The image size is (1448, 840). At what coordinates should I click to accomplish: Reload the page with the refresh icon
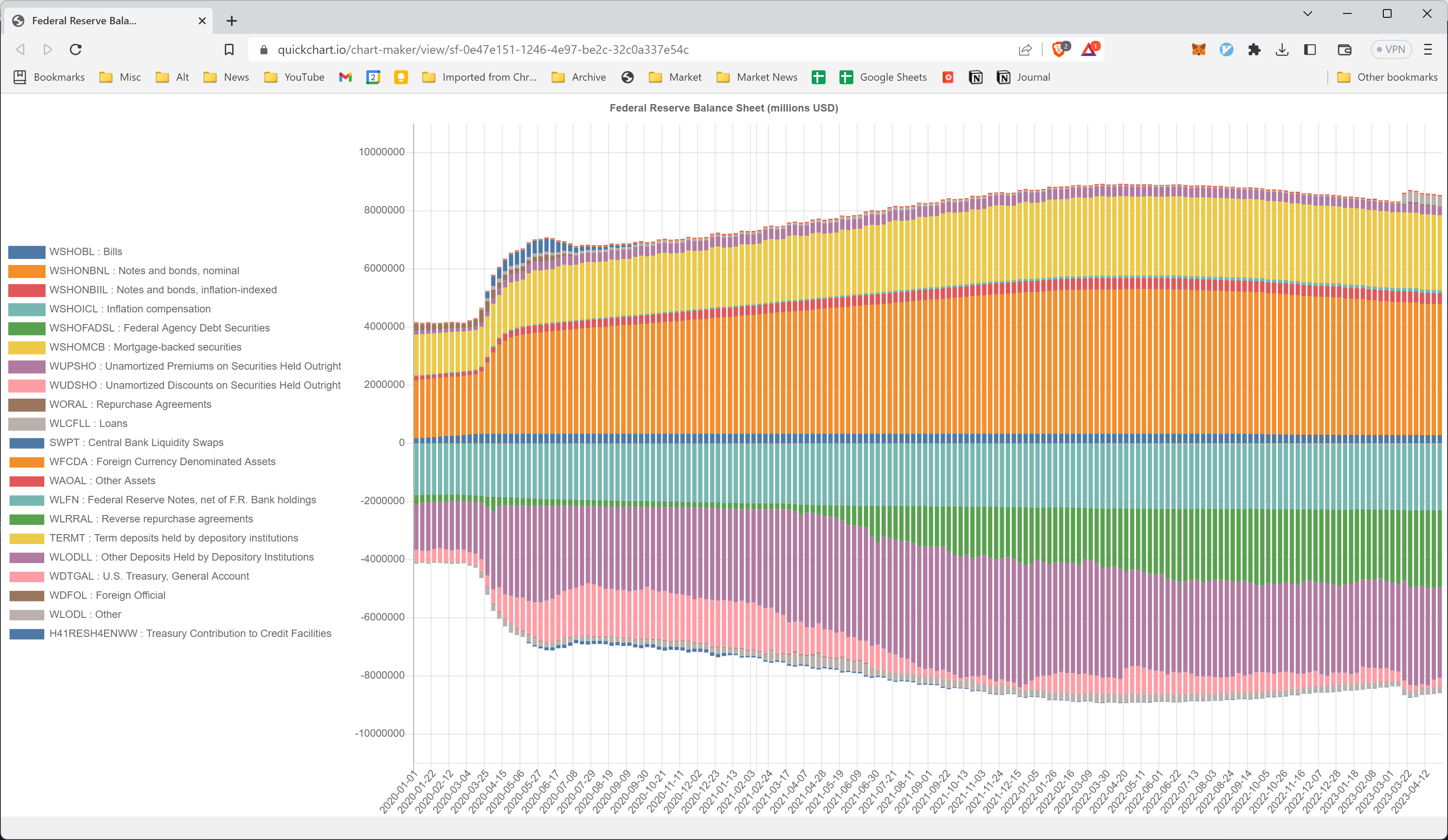[x=75, y=49]
